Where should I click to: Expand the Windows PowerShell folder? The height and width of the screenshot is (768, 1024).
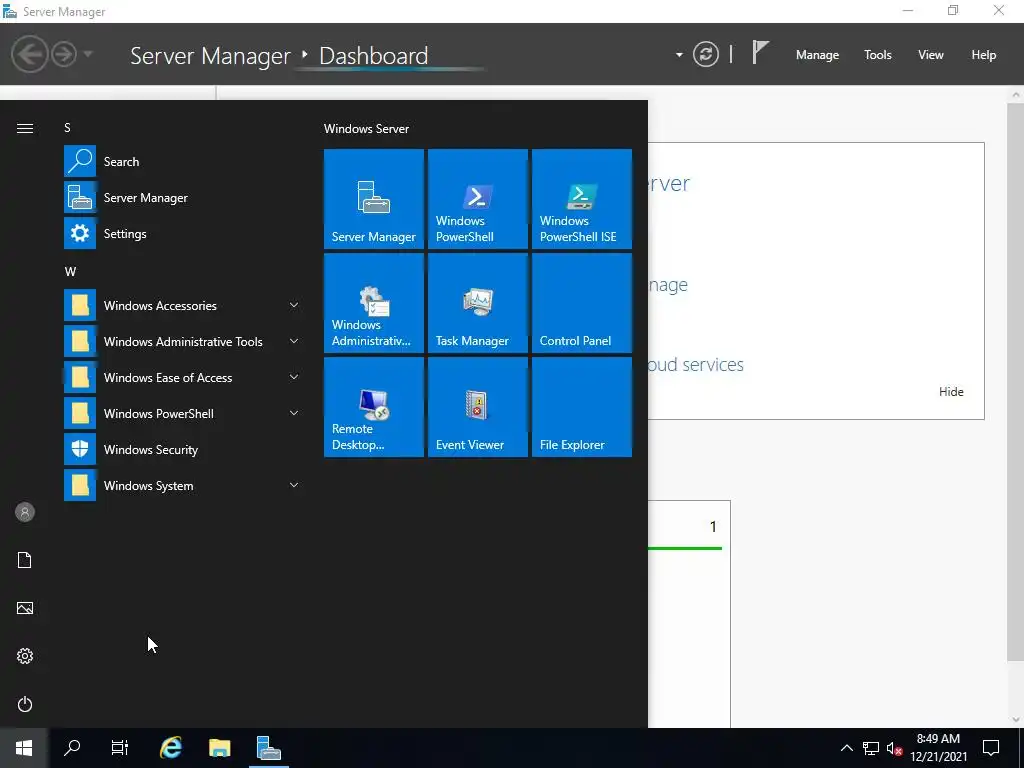tap(183, 413)
